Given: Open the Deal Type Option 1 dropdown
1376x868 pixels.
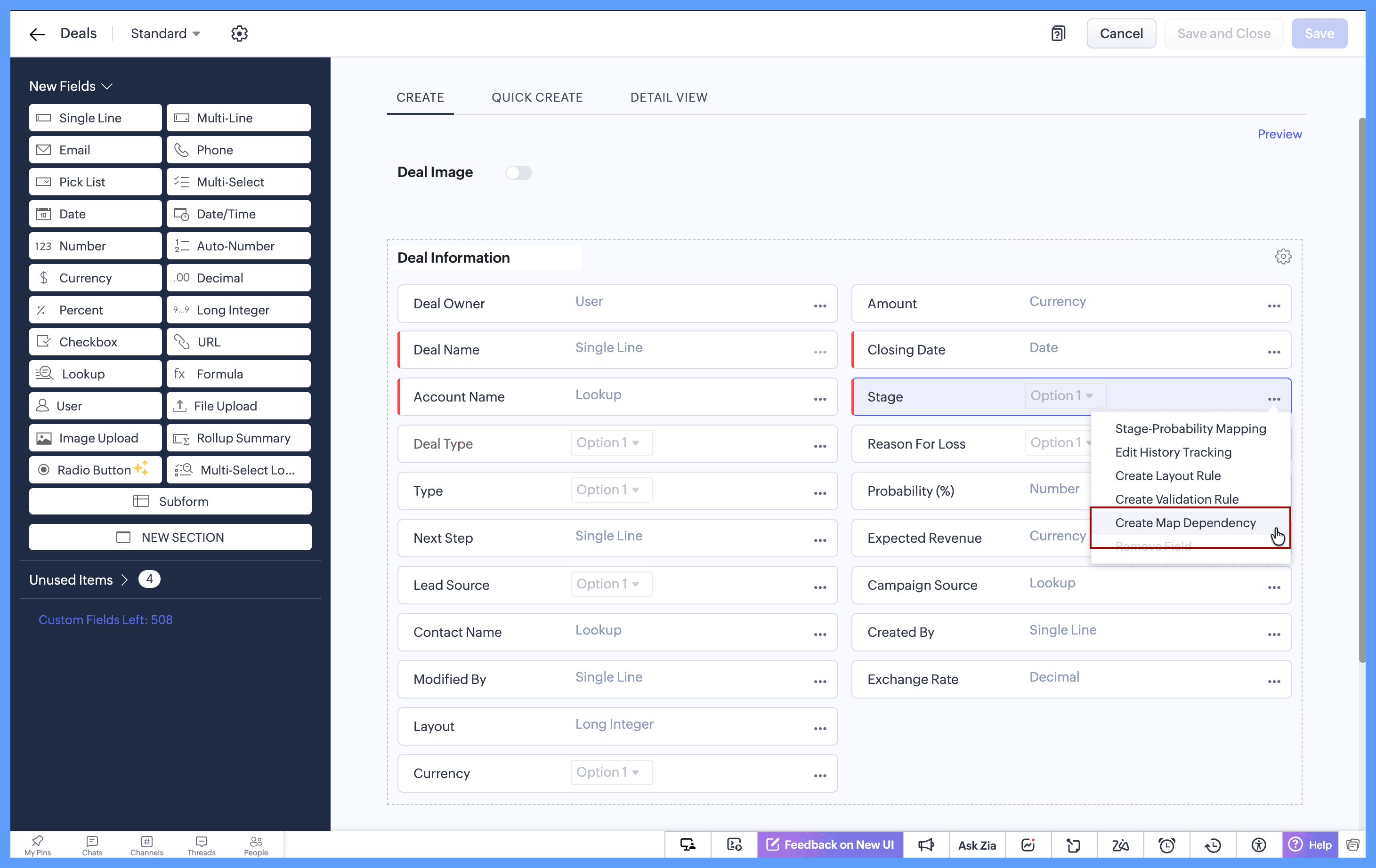Looking at the screenshot, I should point(610,442).
